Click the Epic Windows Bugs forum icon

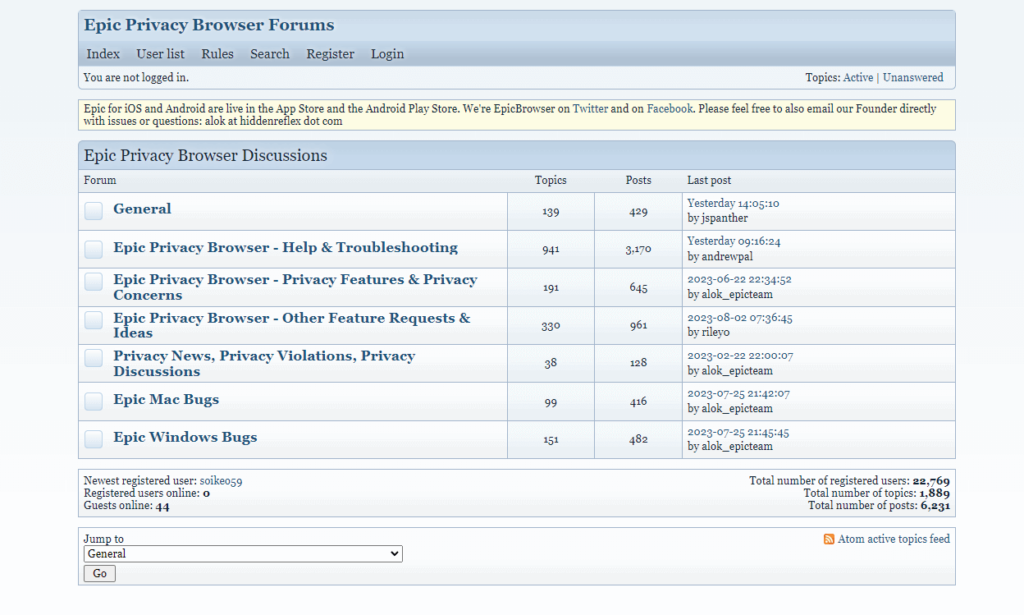click(x=93, y=438)
